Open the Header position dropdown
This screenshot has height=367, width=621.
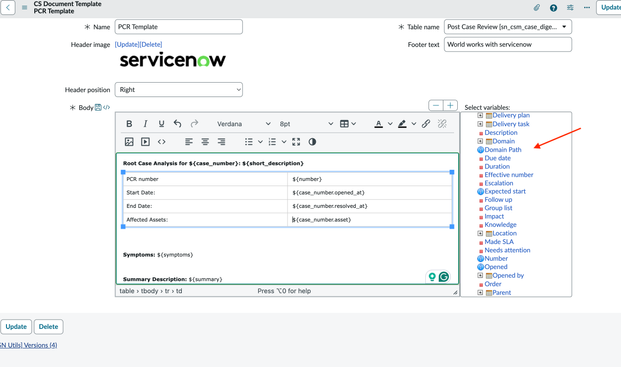point(179,89)
